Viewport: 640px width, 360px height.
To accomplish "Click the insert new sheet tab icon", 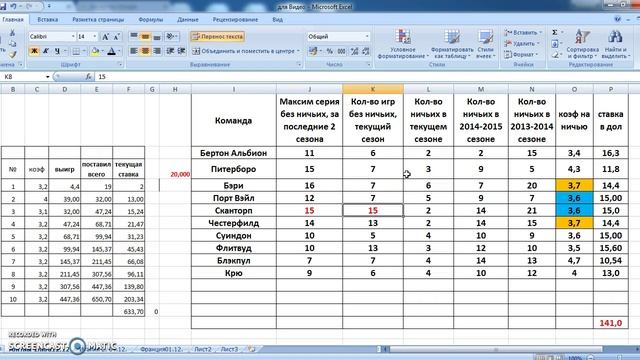I will pos(251,349).
